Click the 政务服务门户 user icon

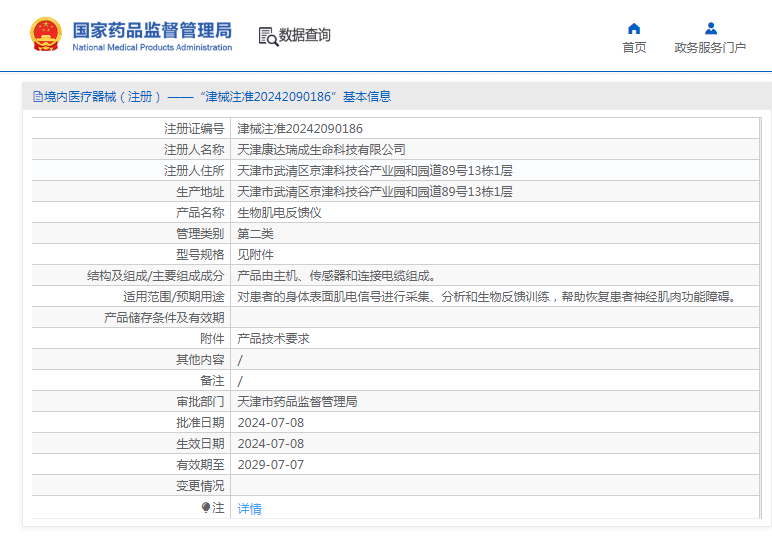pyautogui.click(x=710, y=29)
